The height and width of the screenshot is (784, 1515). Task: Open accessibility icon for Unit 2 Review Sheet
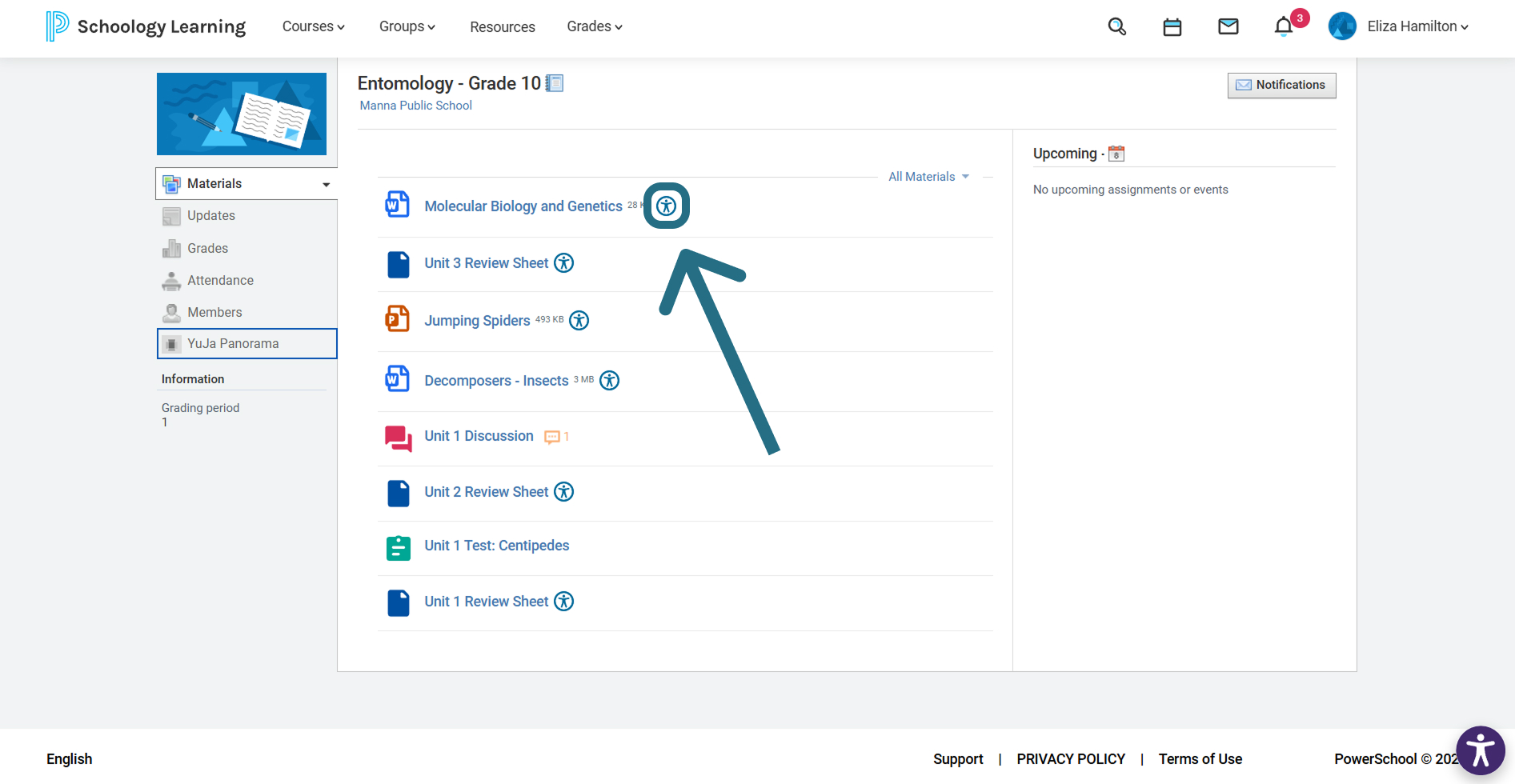(x=564, y=492)
